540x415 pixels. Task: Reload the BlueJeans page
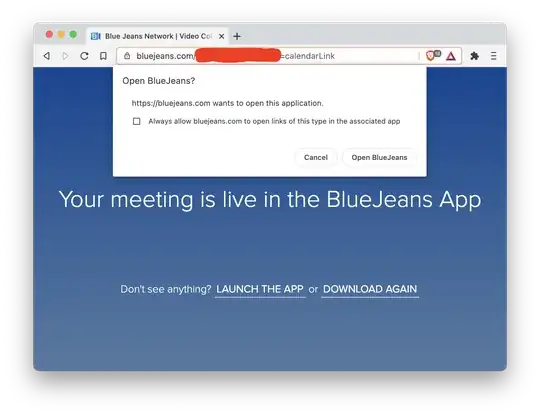pos(84,56)
